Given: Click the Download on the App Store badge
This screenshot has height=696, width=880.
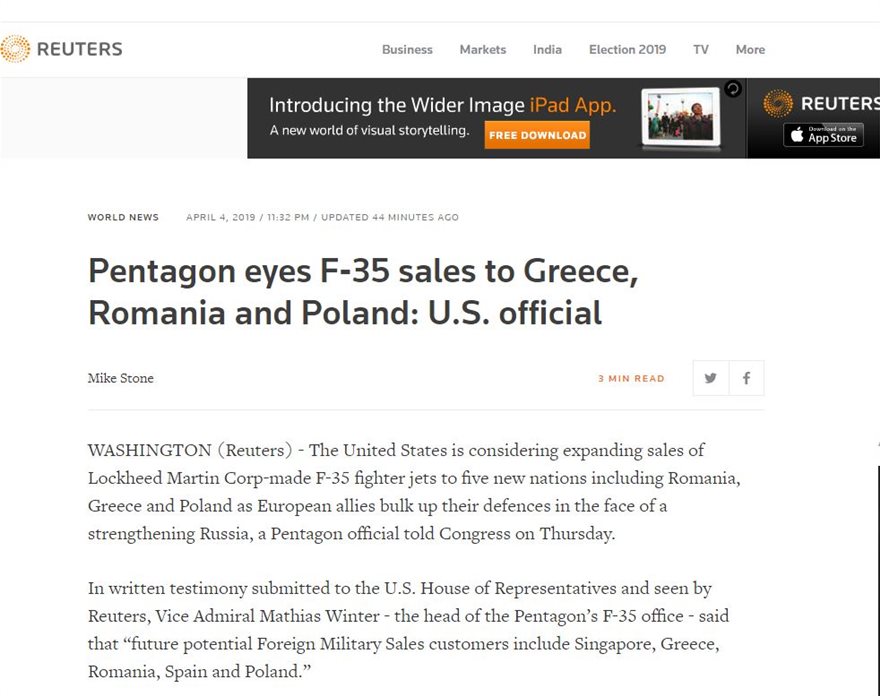Looking at the screenshot, I should click(823, 135).
